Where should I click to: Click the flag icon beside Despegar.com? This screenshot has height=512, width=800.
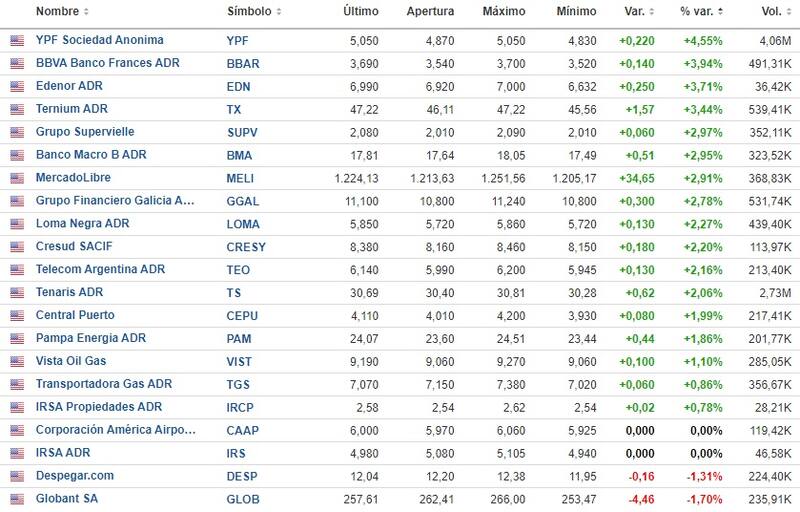(x=16, y=476)
